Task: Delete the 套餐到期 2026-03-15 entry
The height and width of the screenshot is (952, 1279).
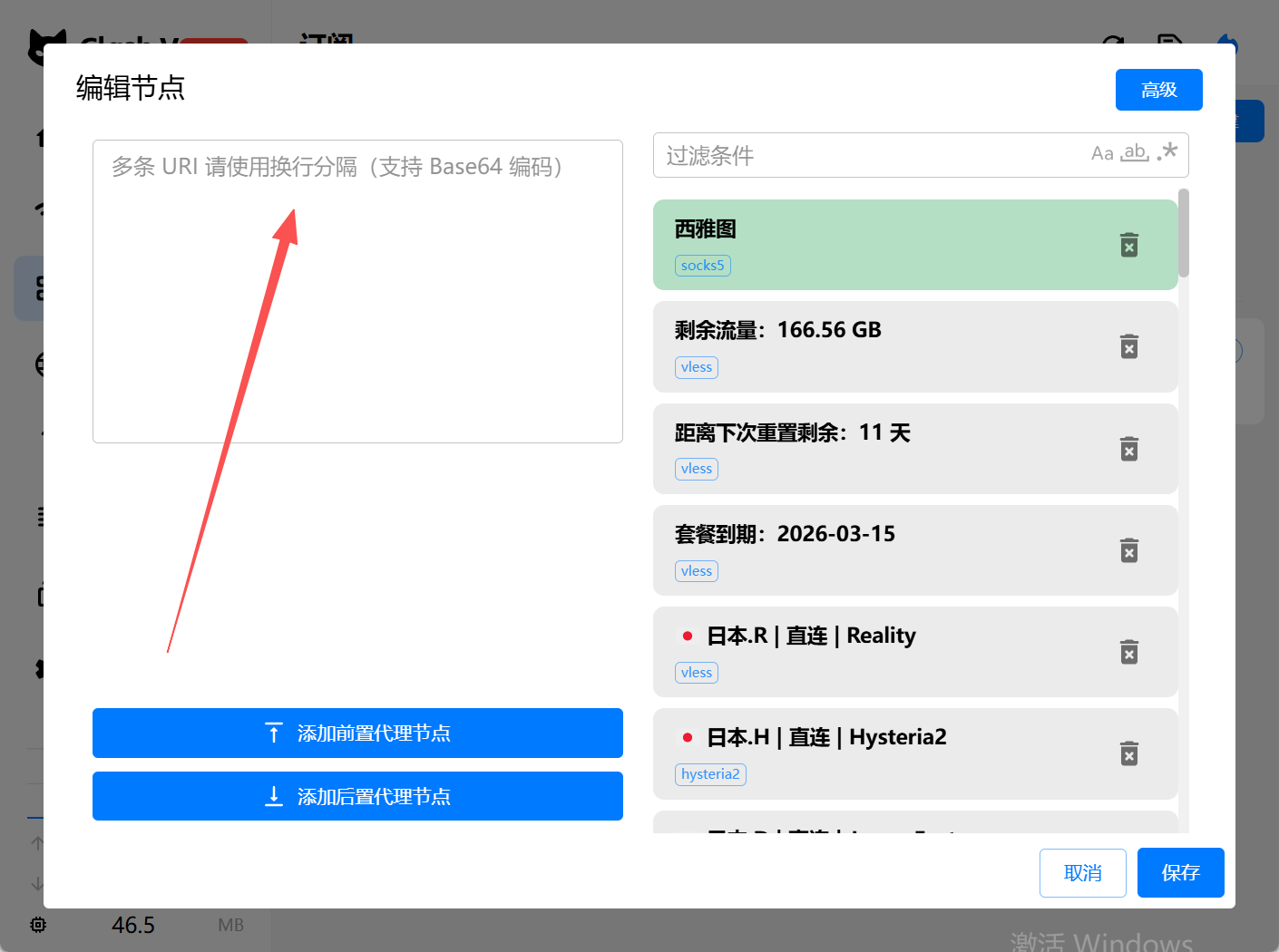Action: (x=1128, y=550)
